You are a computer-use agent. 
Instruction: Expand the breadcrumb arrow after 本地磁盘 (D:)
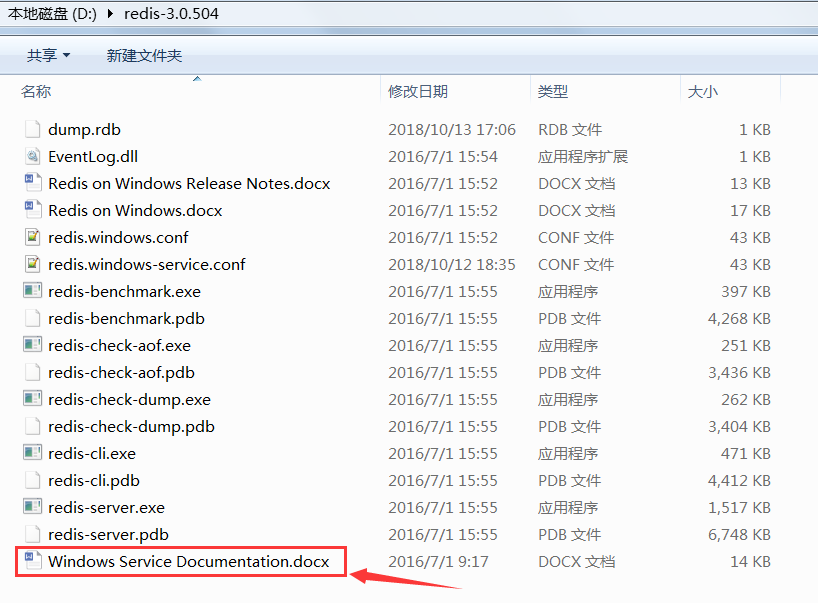(x=110, y=14)
